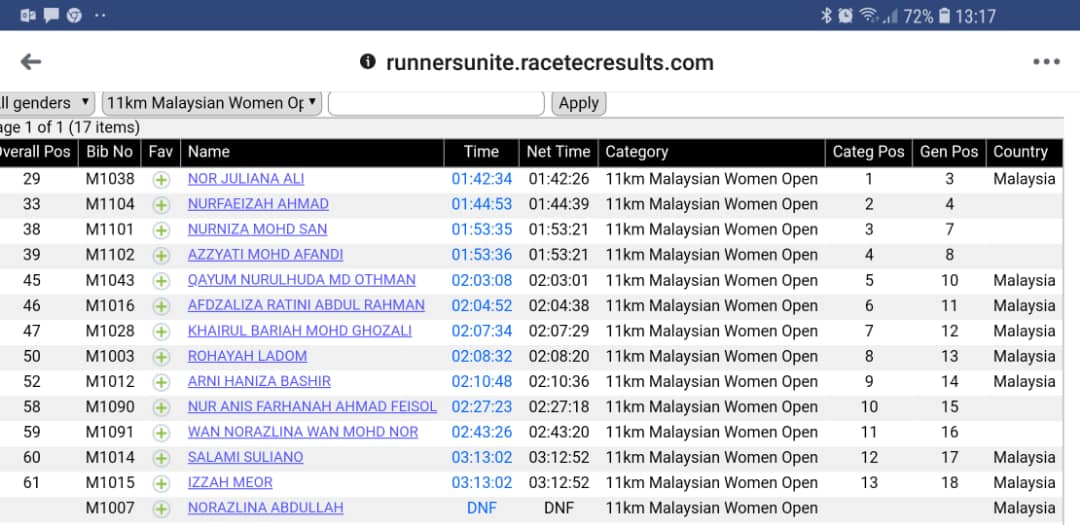The image size is (1080, 525).
Task: Tap the site info icon beside URL
Action: (x=368, y=62)
